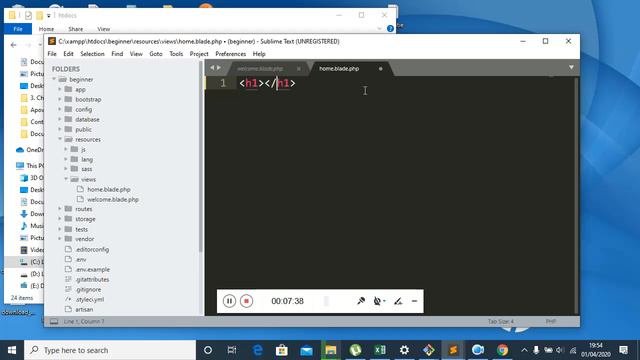Open Microsoft Edge from taskbar
640x360 pixels.
258,350
